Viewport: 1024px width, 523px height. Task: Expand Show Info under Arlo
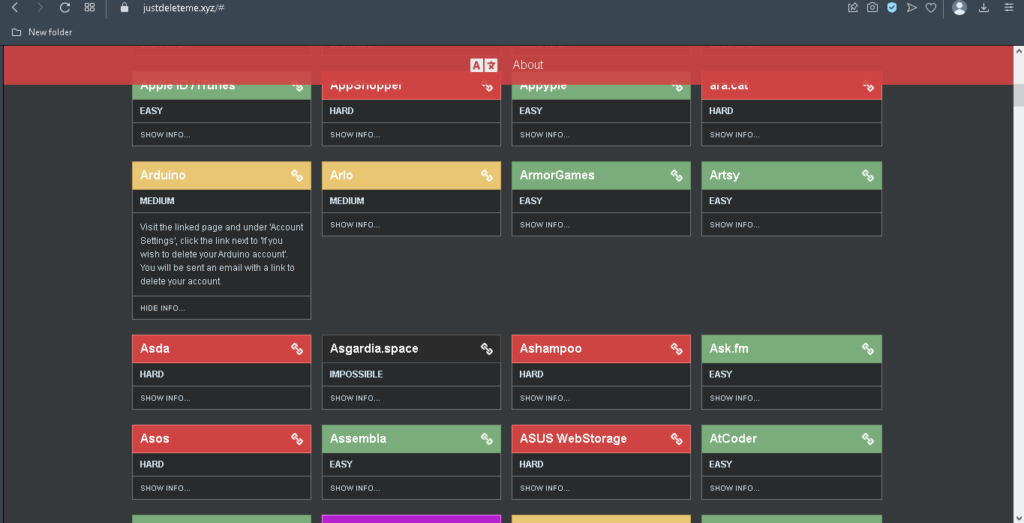point(355,225)
